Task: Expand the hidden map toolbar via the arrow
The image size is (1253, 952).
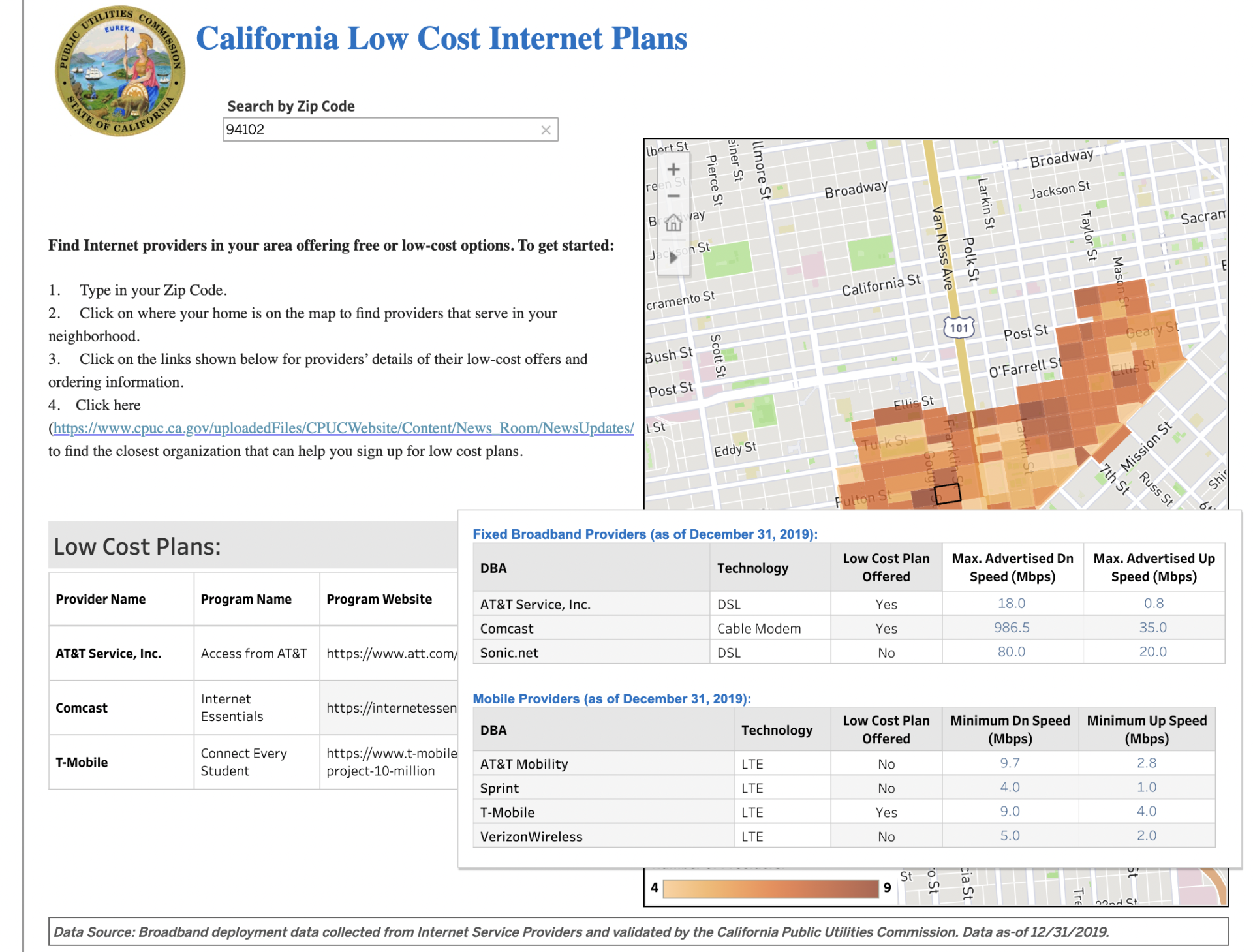Action: (x=673, y=257)
